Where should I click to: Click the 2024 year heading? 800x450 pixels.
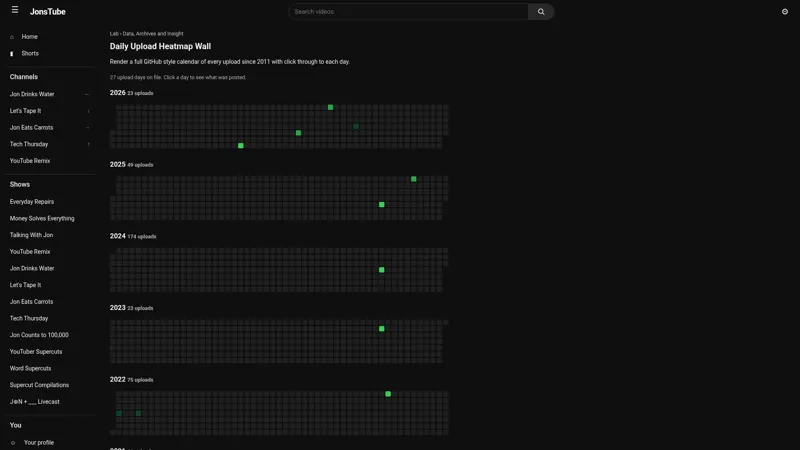point(117,236)
